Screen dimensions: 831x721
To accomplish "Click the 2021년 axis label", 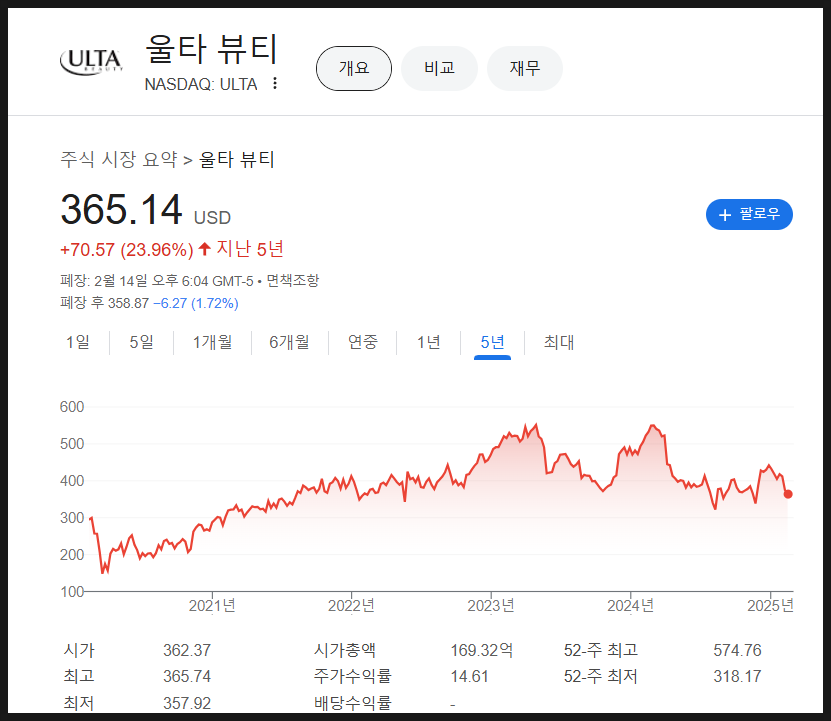I will 212,605.
